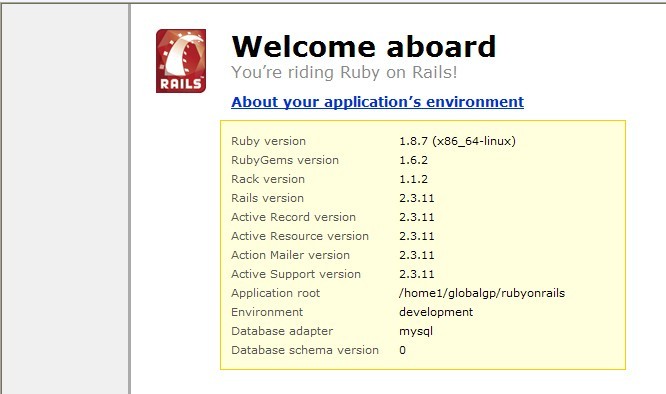Select '2.3.11' beside Active Support version
The image size is (666, 394).
point(417,274)
